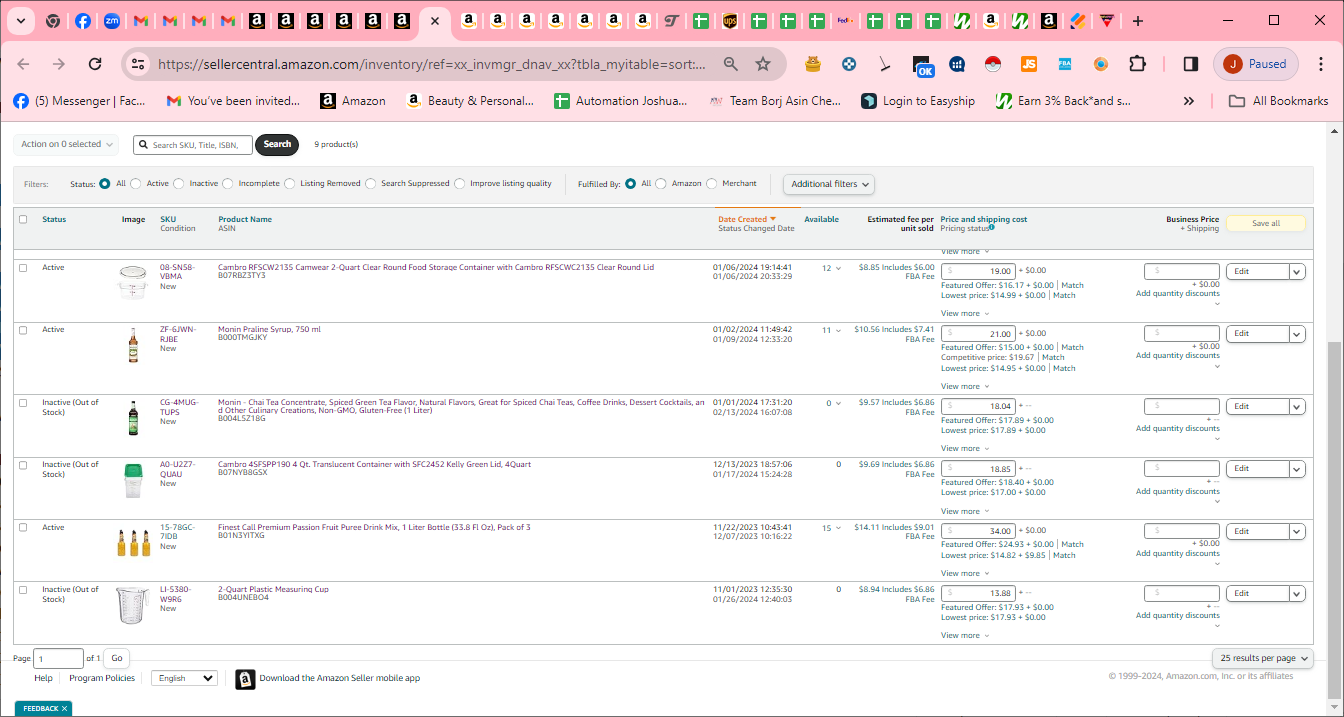Check the Monin Praline Syrup row checkbox
The image size is (1344, 717).
[x=23, y=331]
